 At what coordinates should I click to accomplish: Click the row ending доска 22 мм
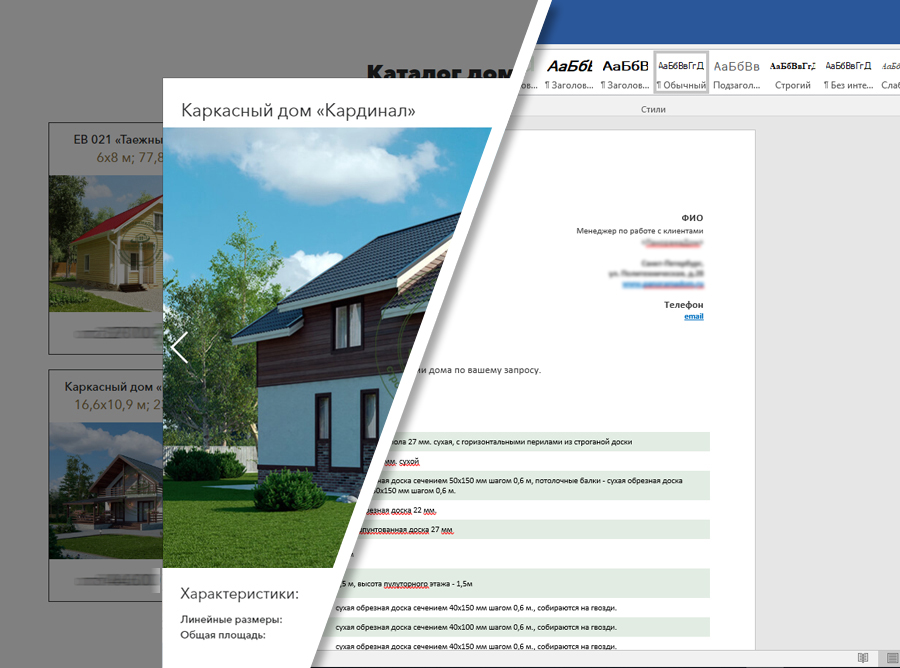(399, 510)
